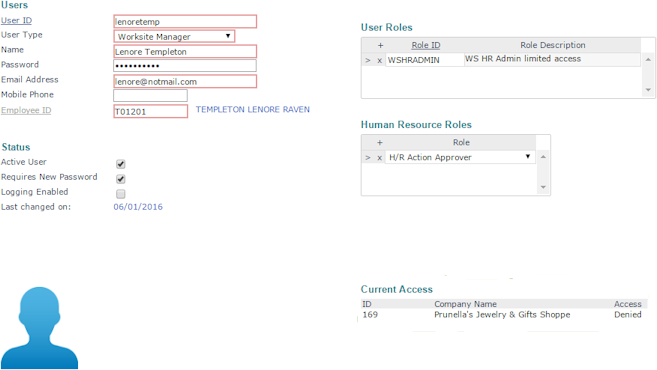
Task: Remove the H/R Action Approver row
Action: coord(380,158)
